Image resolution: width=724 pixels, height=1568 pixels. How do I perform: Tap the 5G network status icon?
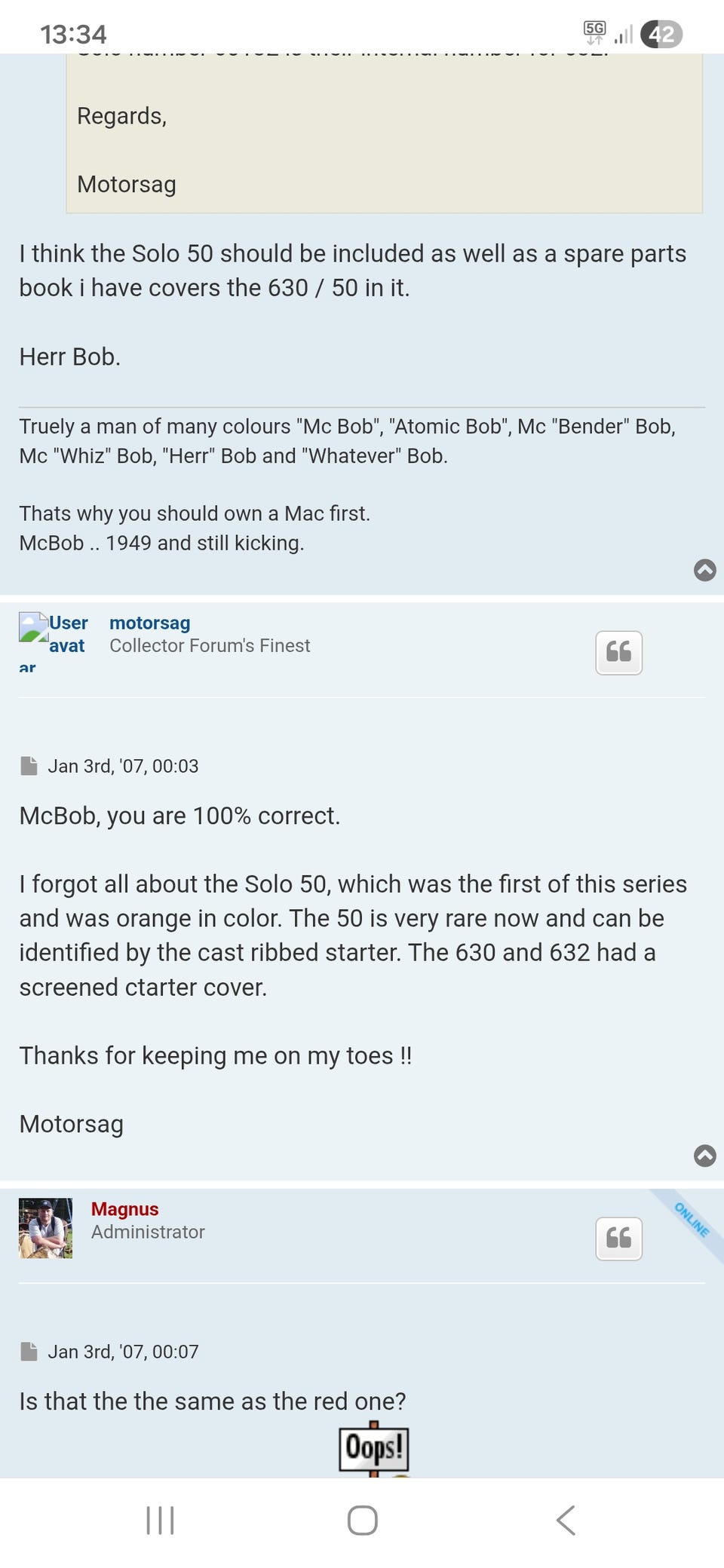594,32
